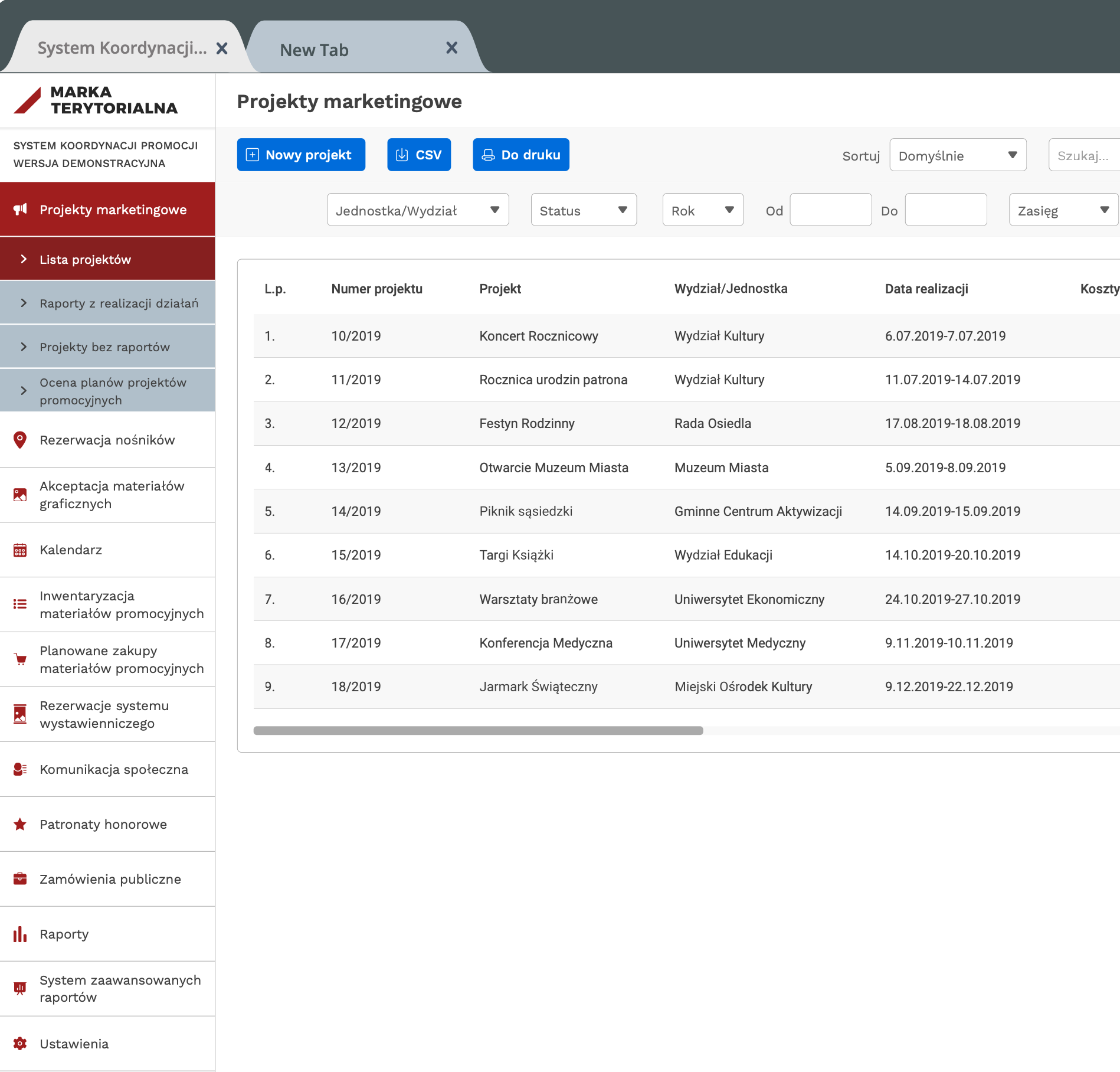Click the CSV export button
The height and width of the screenshot is (1072, 1120).
(x=419, y=155)
